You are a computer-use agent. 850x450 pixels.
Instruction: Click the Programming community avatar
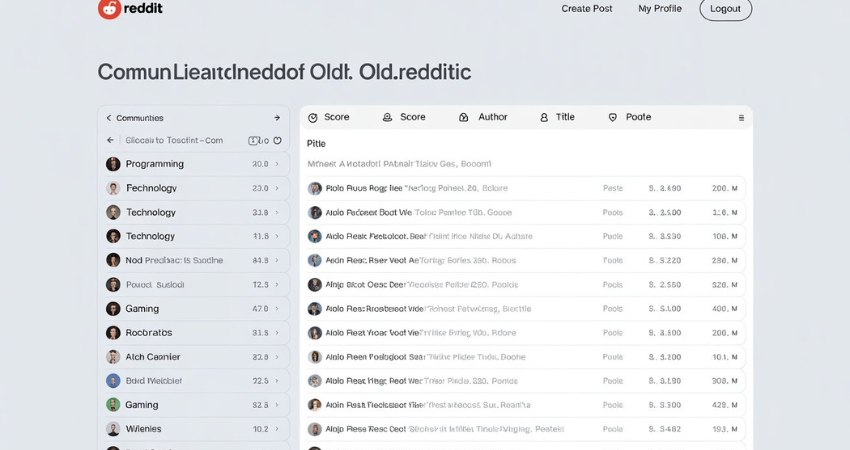(x=113, y=164)
